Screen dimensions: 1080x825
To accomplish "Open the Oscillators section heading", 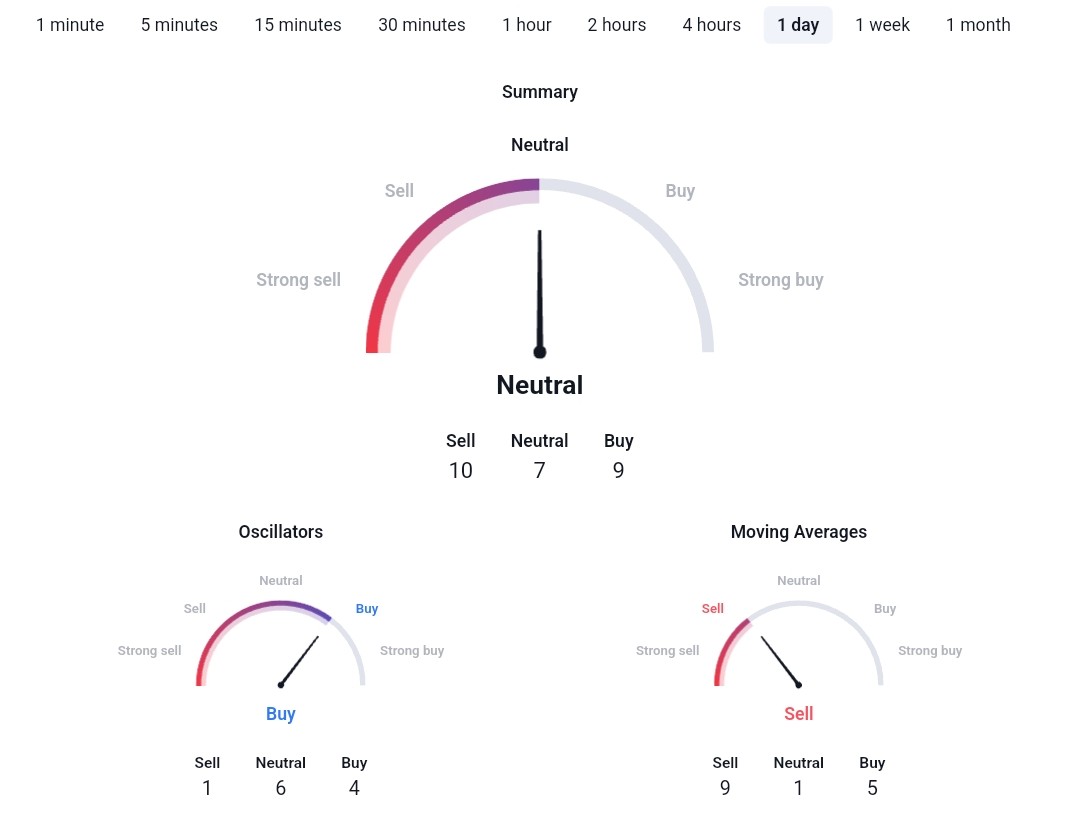I will [281, 532].
